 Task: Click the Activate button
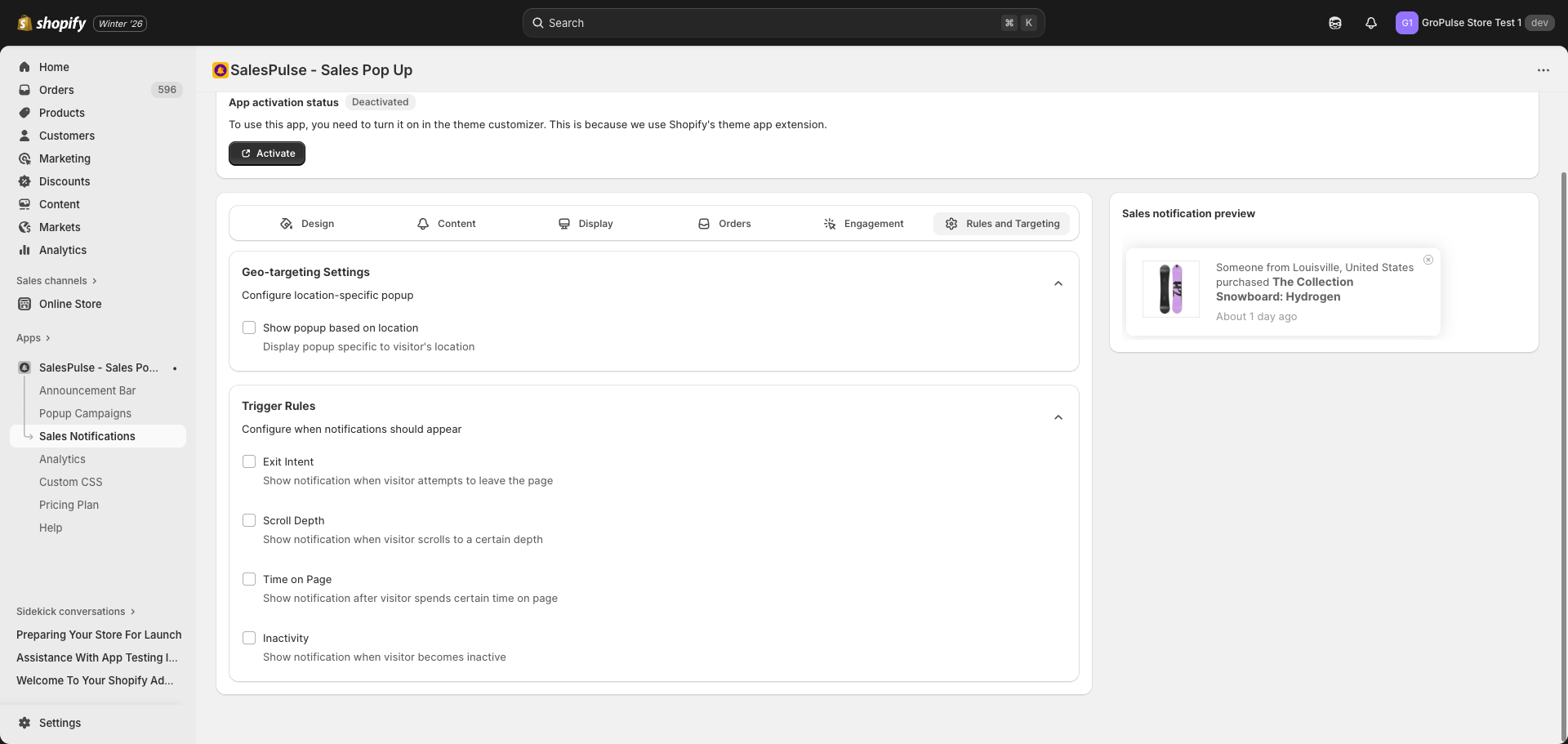[266, 153]
